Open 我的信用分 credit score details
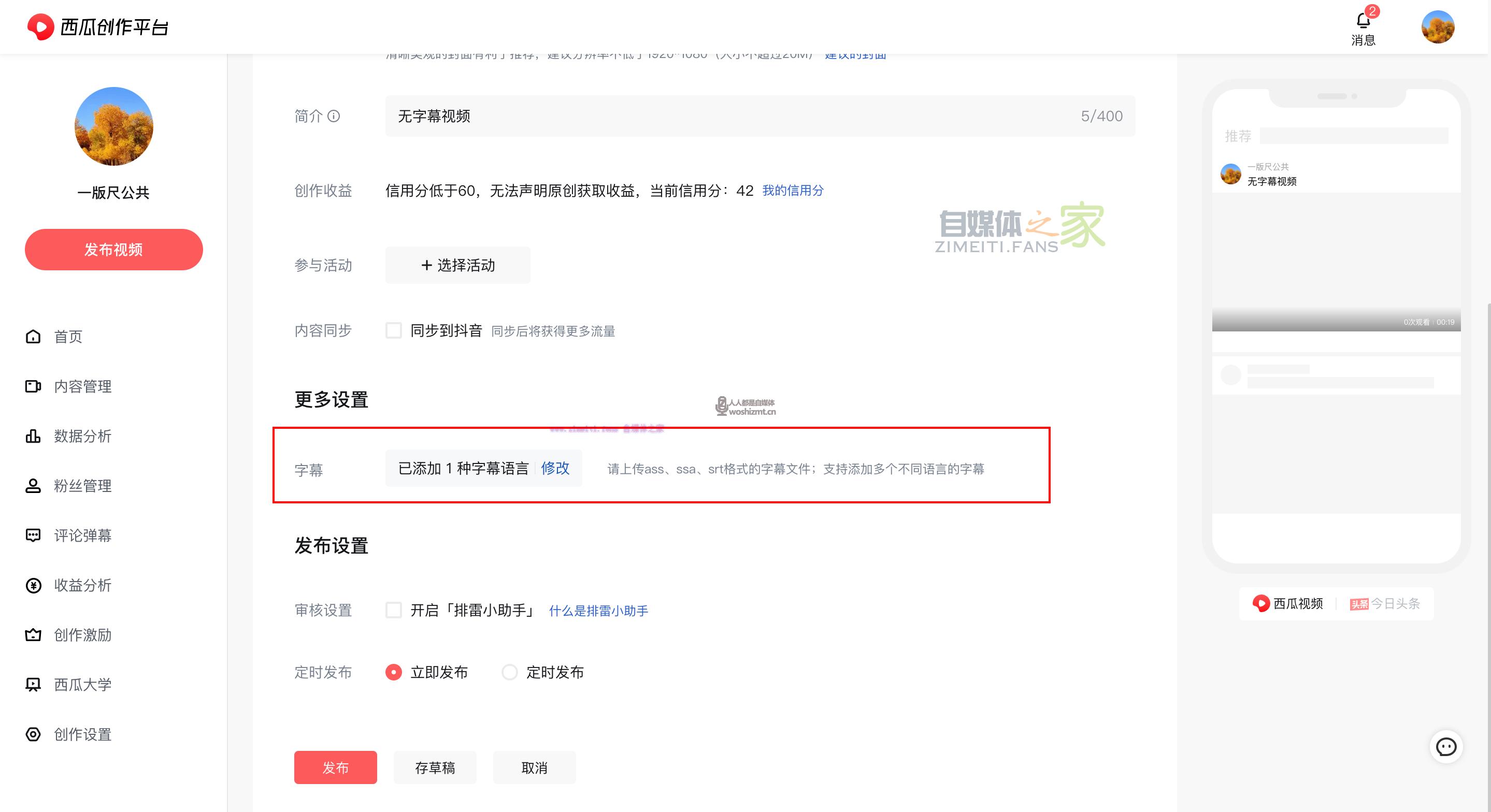This screenshot has height=812, width=1491. point(793,191)
